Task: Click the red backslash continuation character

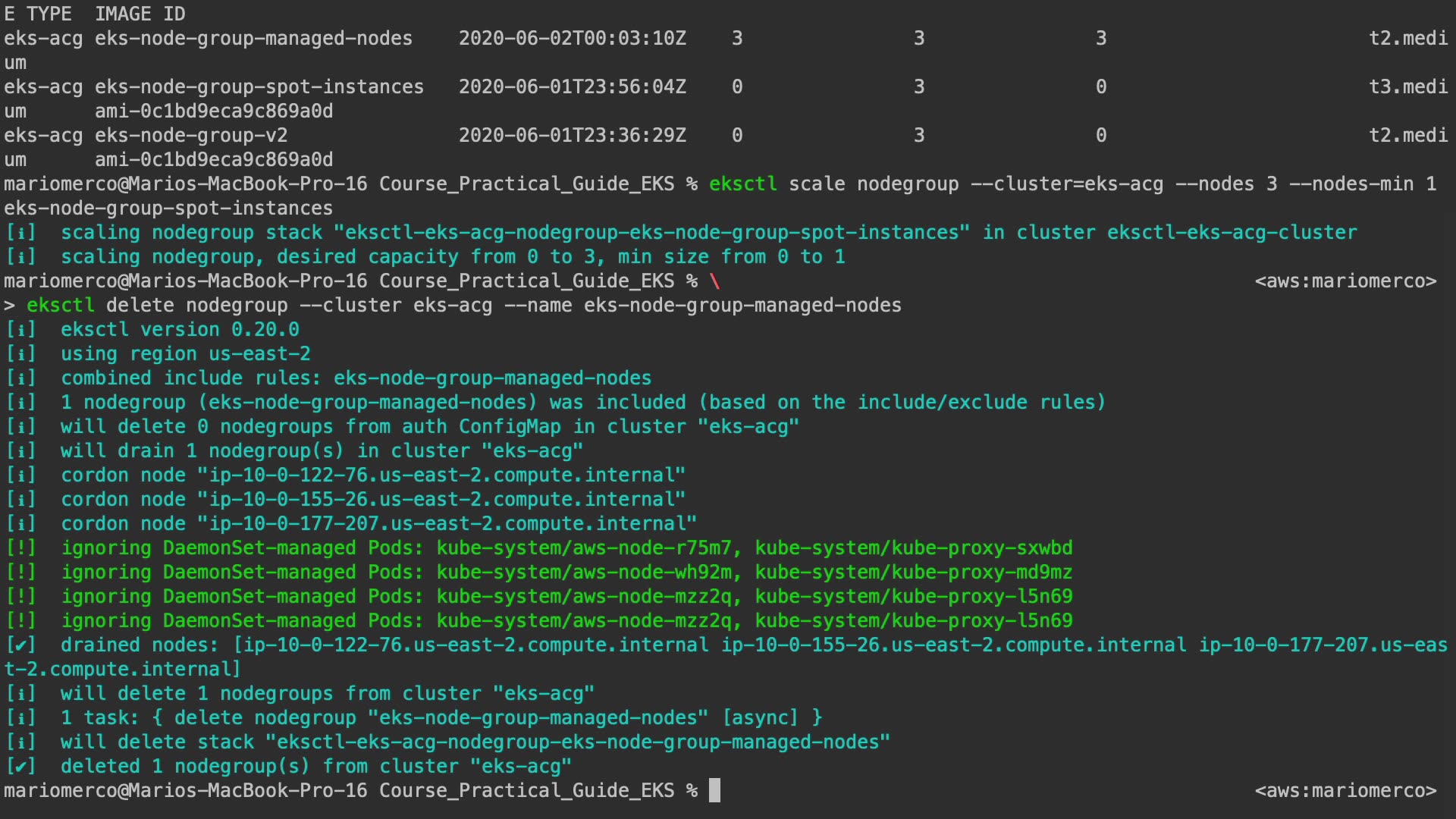Action: coord(714,281)
